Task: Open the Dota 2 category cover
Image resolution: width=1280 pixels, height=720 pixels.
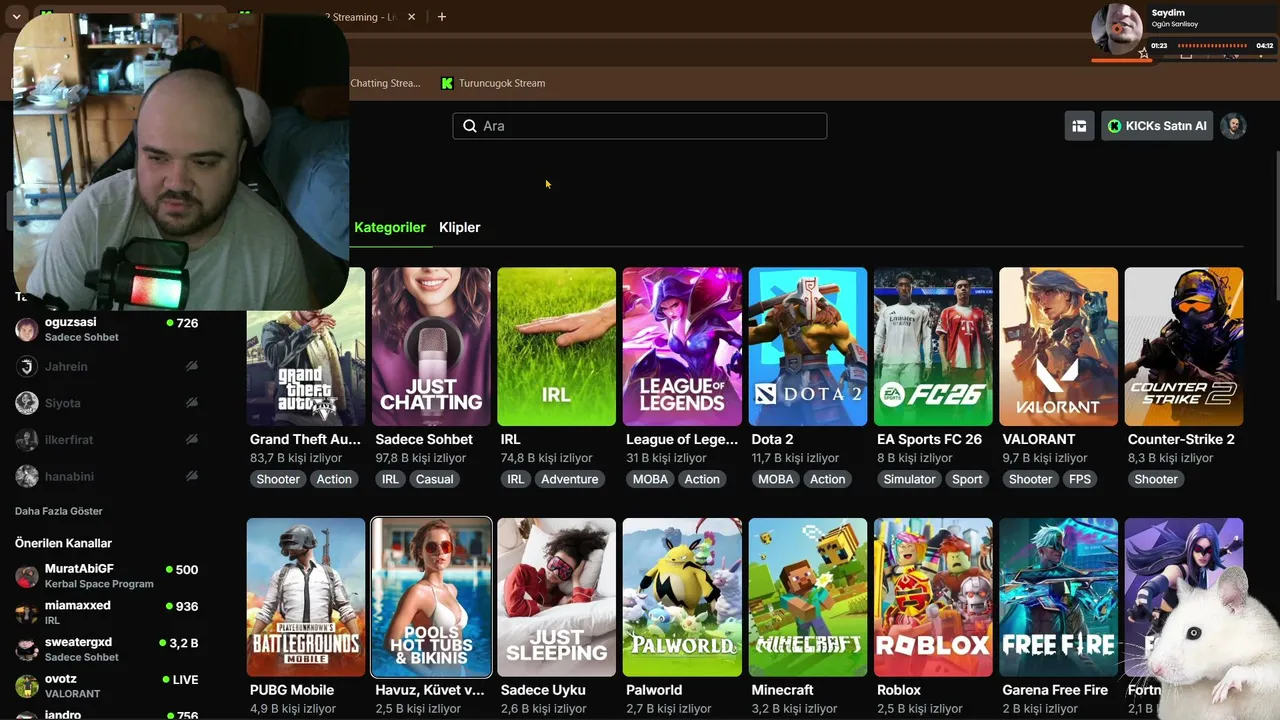Action: [808, 346]
